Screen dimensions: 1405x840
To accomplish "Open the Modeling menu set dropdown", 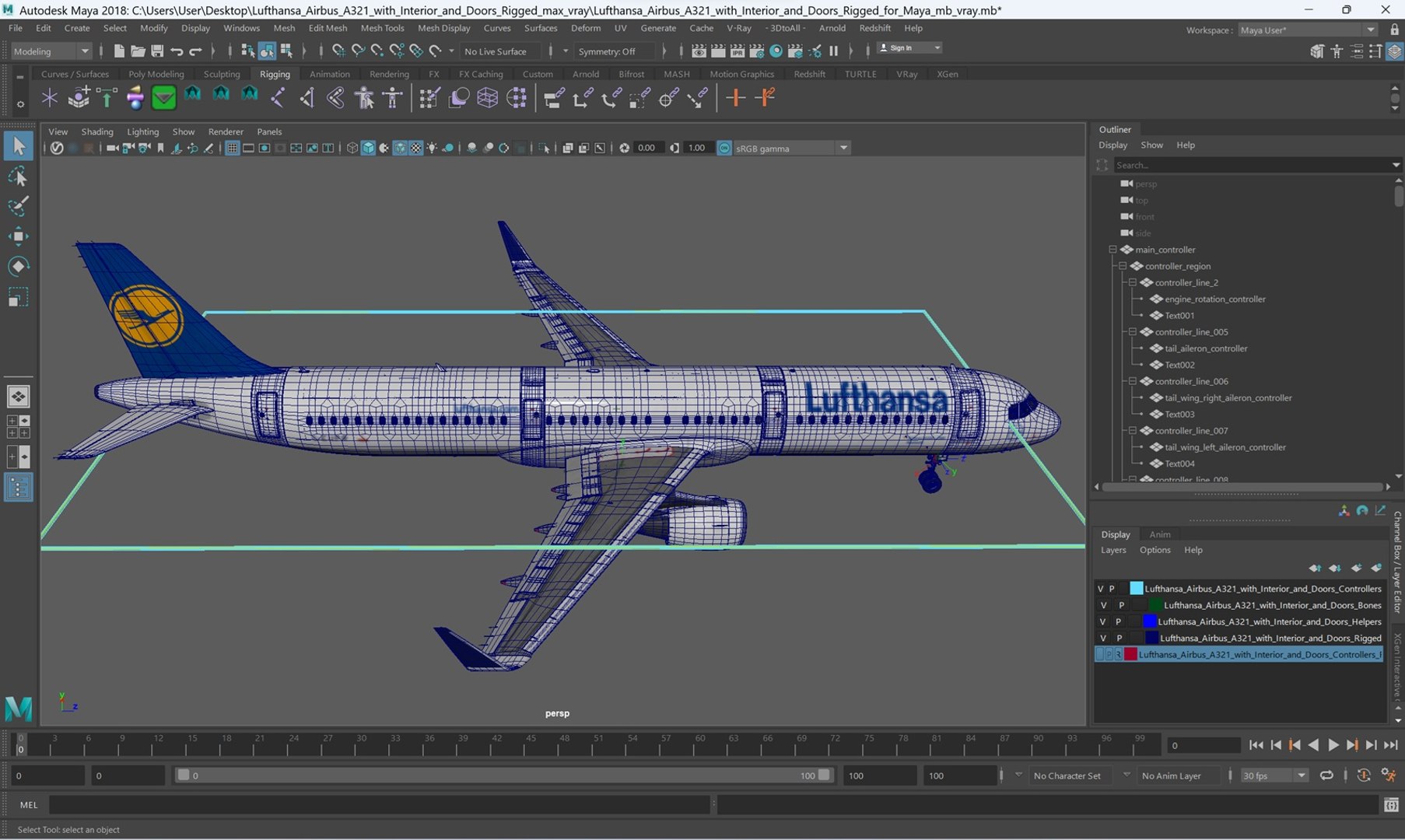I will (51, 51).
